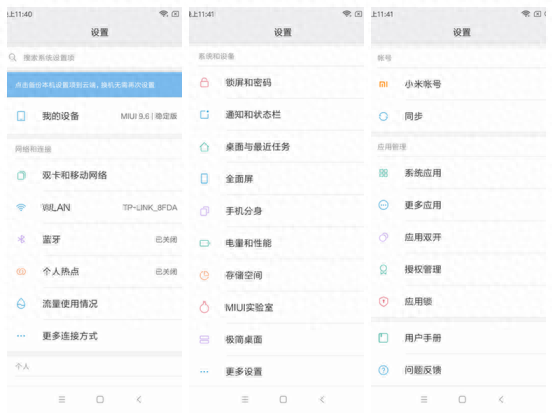Tap the battery icon beside 电量和性能
The width and height of the screenshot is (553, 420).
pos(205,243)
